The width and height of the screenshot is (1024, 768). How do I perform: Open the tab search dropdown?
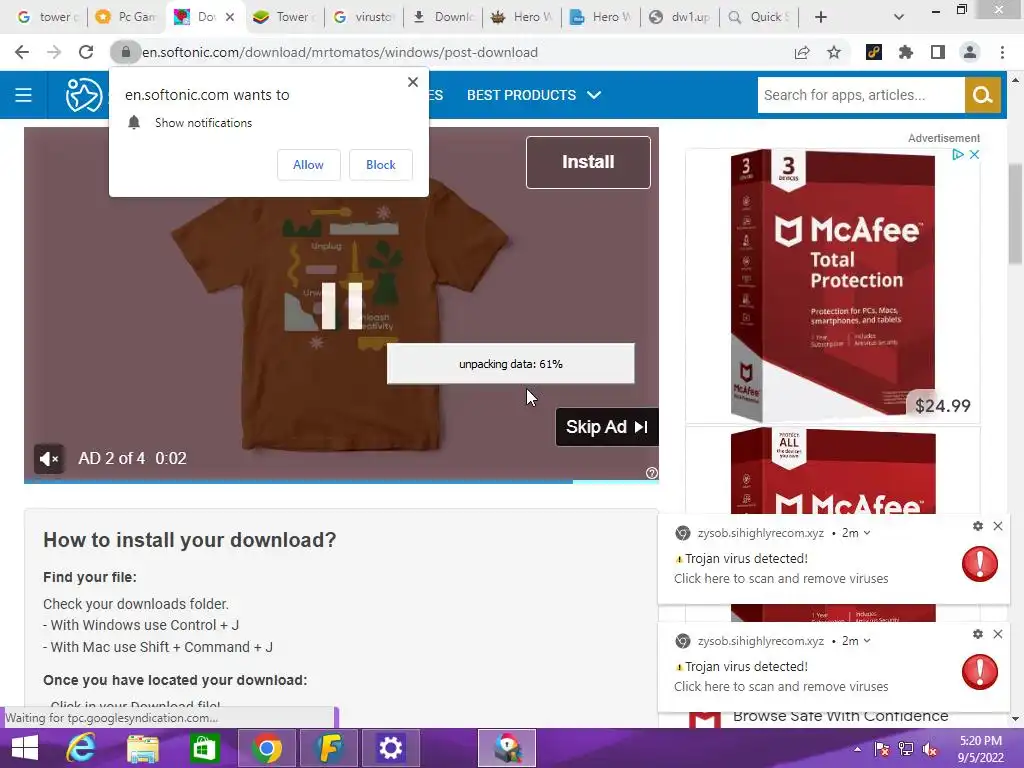(x=899, y=17)
